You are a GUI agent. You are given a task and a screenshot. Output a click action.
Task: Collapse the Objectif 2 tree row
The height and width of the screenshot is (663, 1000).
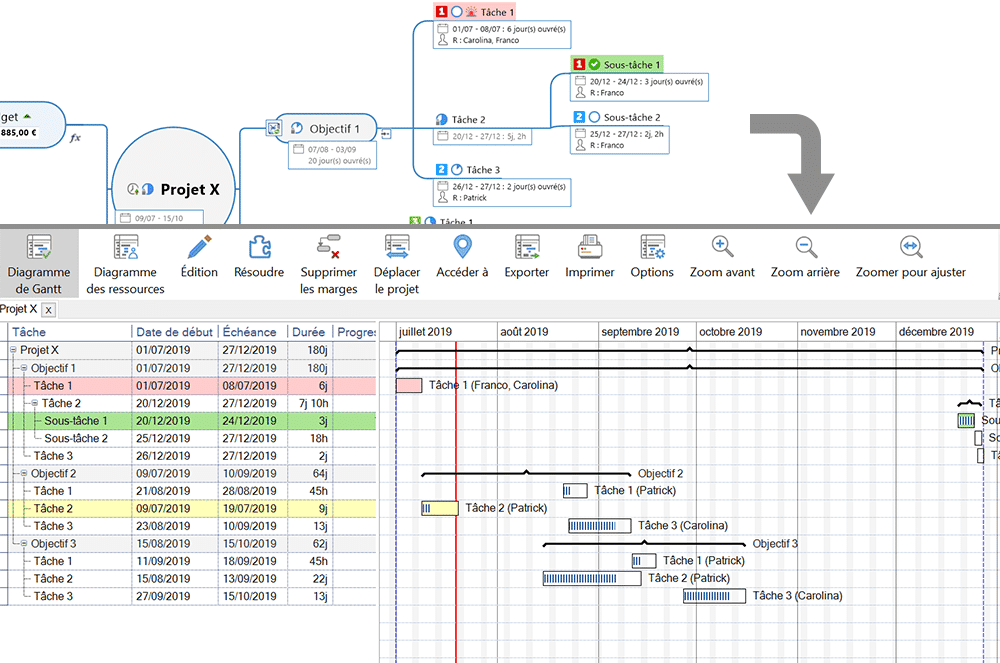[x=25, y=473]
